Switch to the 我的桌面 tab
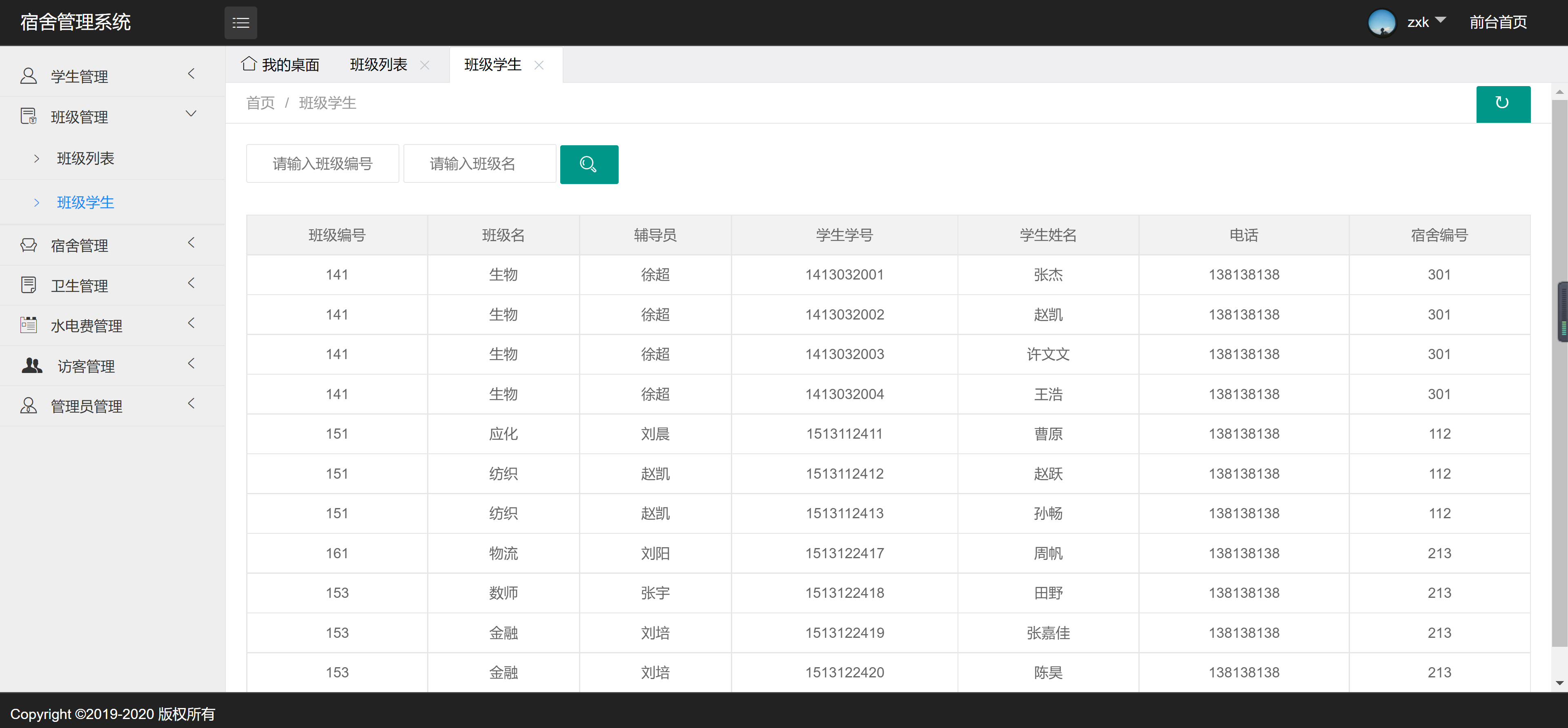Viewport: 1568px width, 728px height. click(x=282, y=64)
